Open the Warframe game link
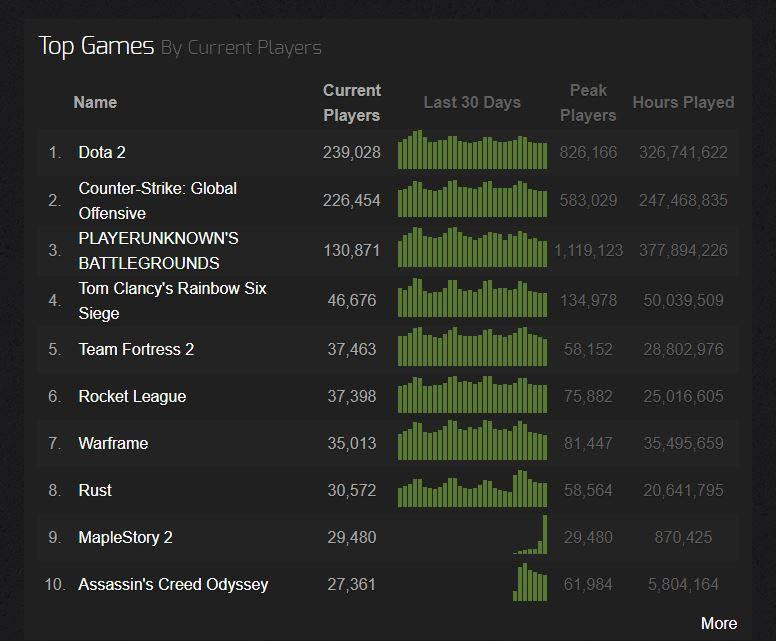Image resolution: width=776 pixels, height=641 pixels. pyautogui.click(x=113, y=443)
